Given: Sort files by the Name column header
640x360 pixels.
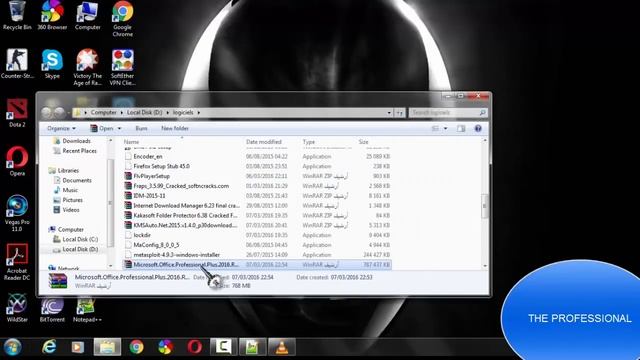Looking at the screenshot, I should pyautogui.click(x=131, y=142).
